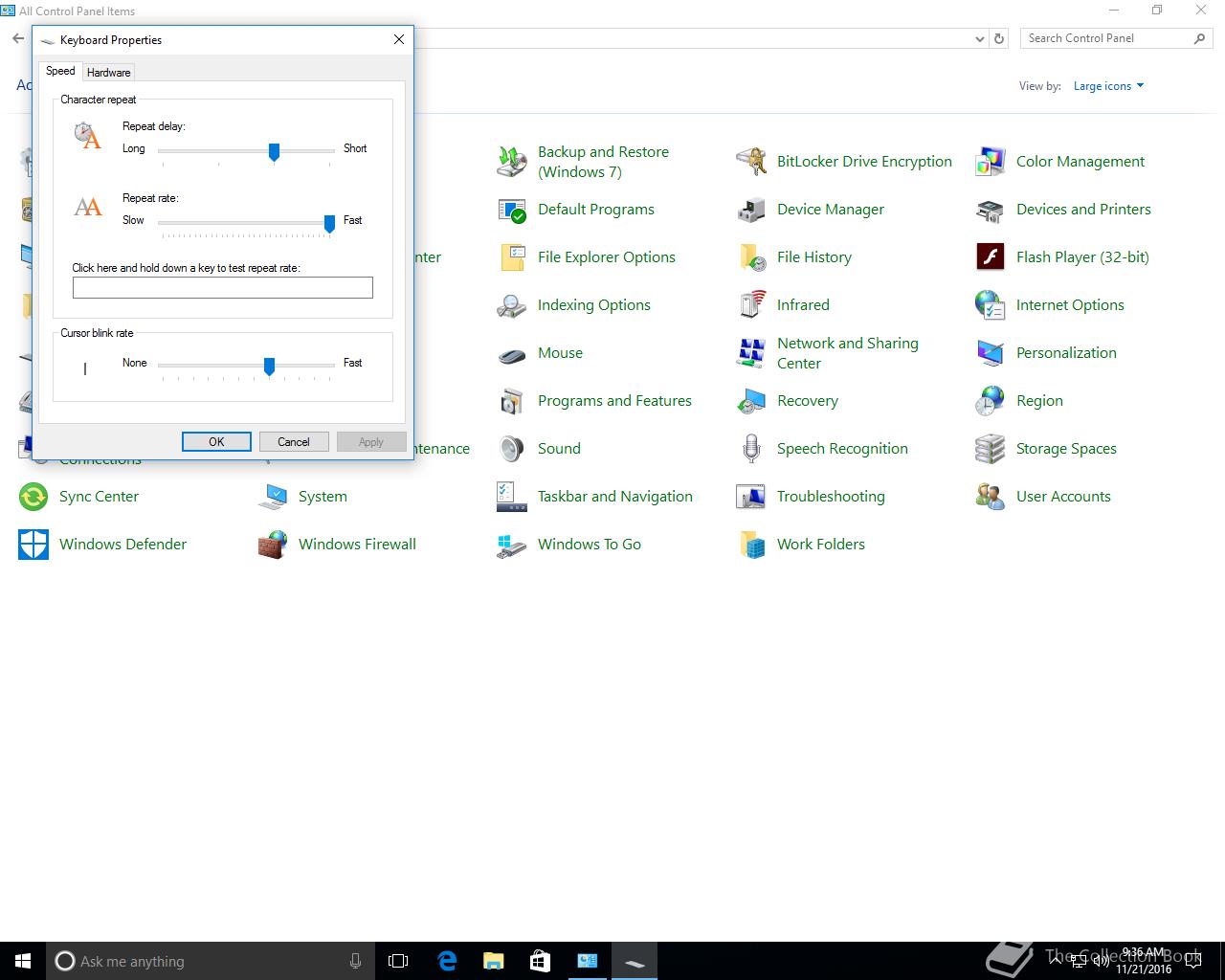This screenshot has width=1225, height=980.
Task: Open the Device Manager icon
Action: [751, 210]
